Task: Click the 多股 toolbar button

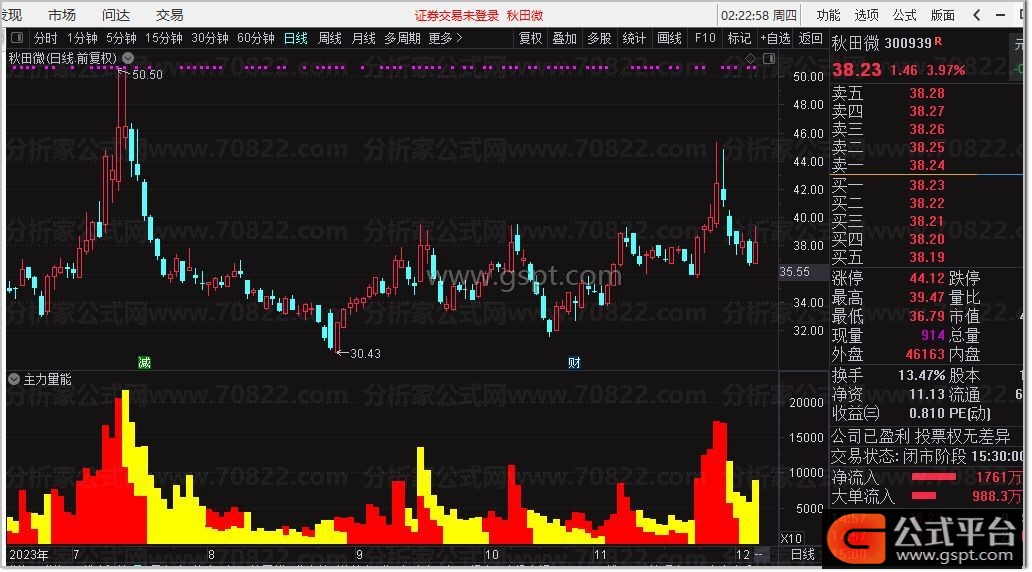Action: 599,38
